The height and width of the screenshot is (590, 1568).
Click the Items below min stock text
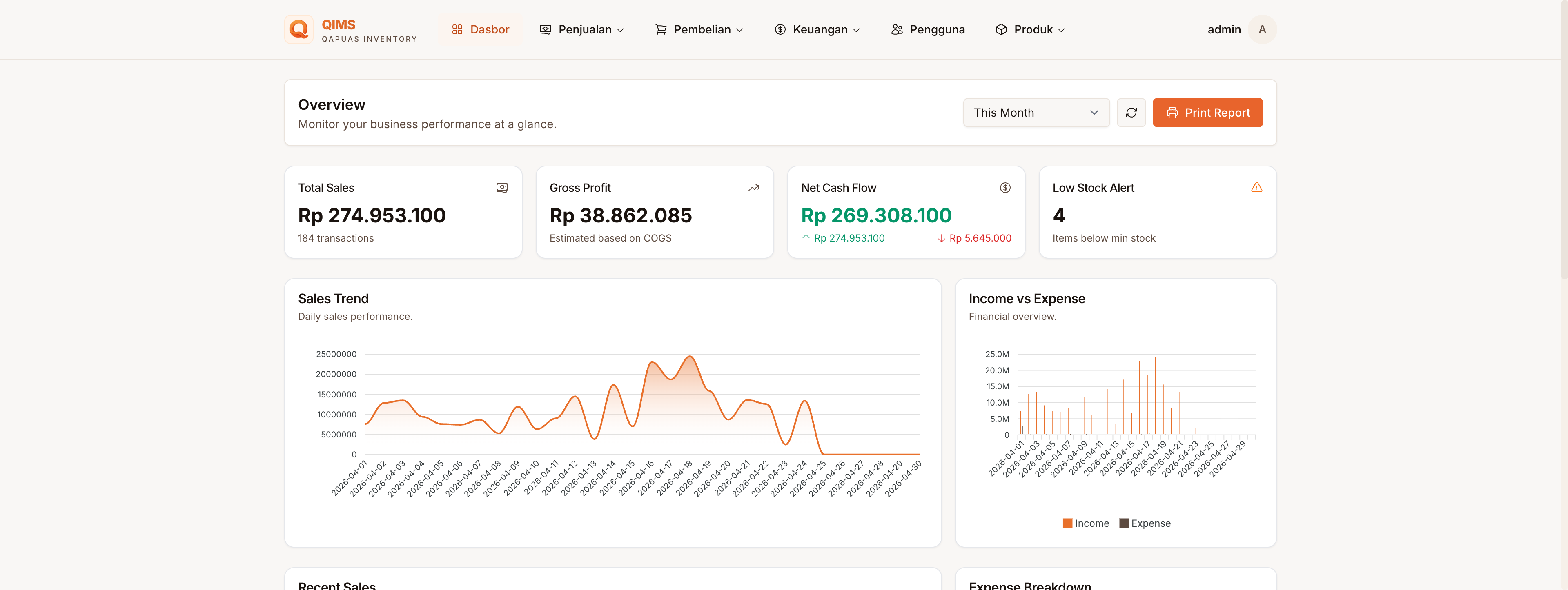[1104, 238]
